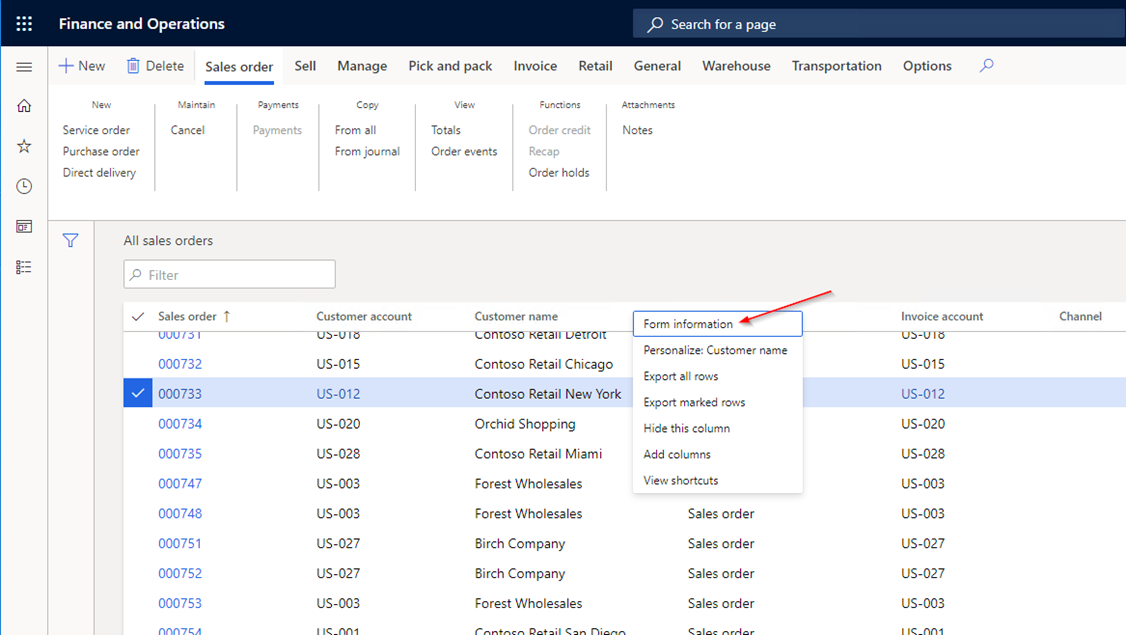The image size is (1126, 635).
Task: Uncheck the row 000733 checkbox
Action: click(138, 393)
